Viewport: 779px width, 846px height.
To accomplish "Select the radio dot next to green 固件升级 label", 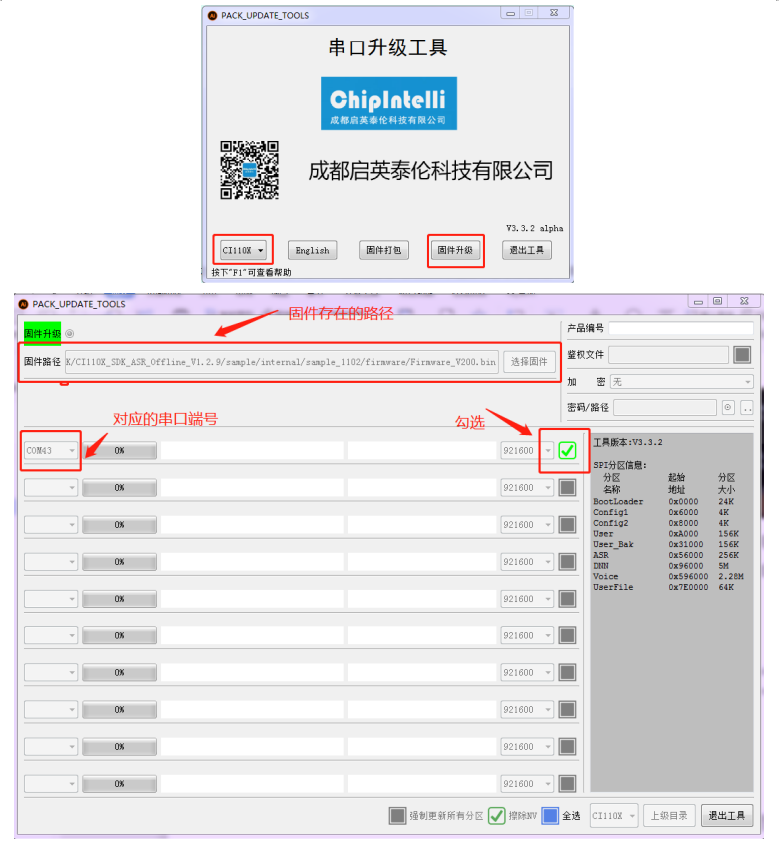I will pyautogui.click(x=70, y=333).
